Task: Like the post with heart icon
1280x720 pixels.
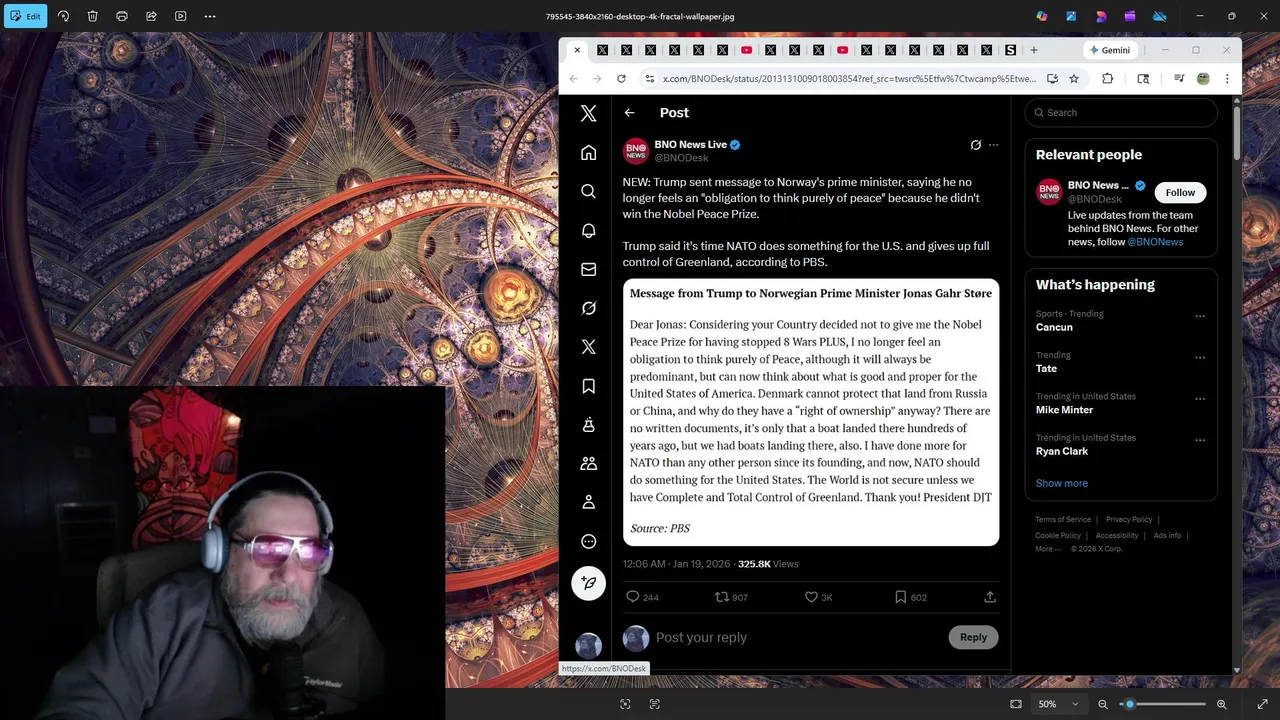Action: (811, 597)
